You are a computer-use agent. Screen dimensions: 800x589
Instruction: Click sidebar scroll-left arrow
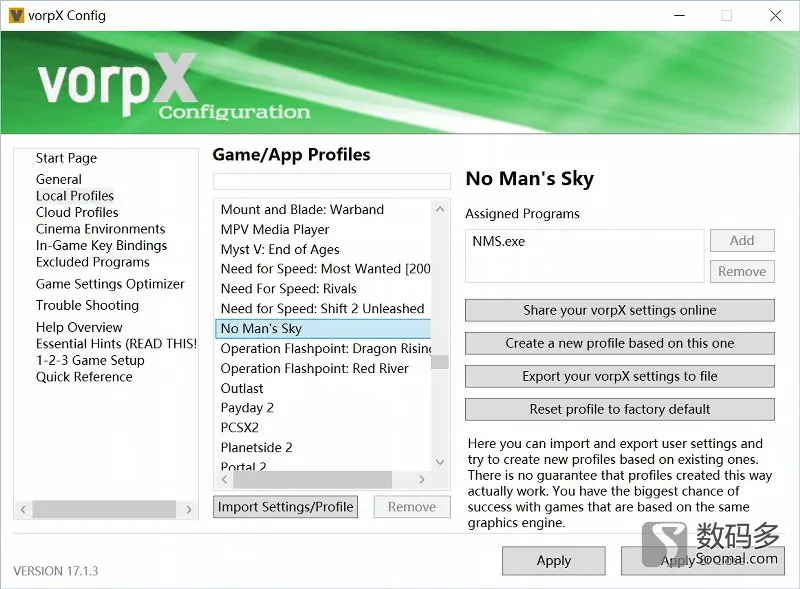click(23, 509)
